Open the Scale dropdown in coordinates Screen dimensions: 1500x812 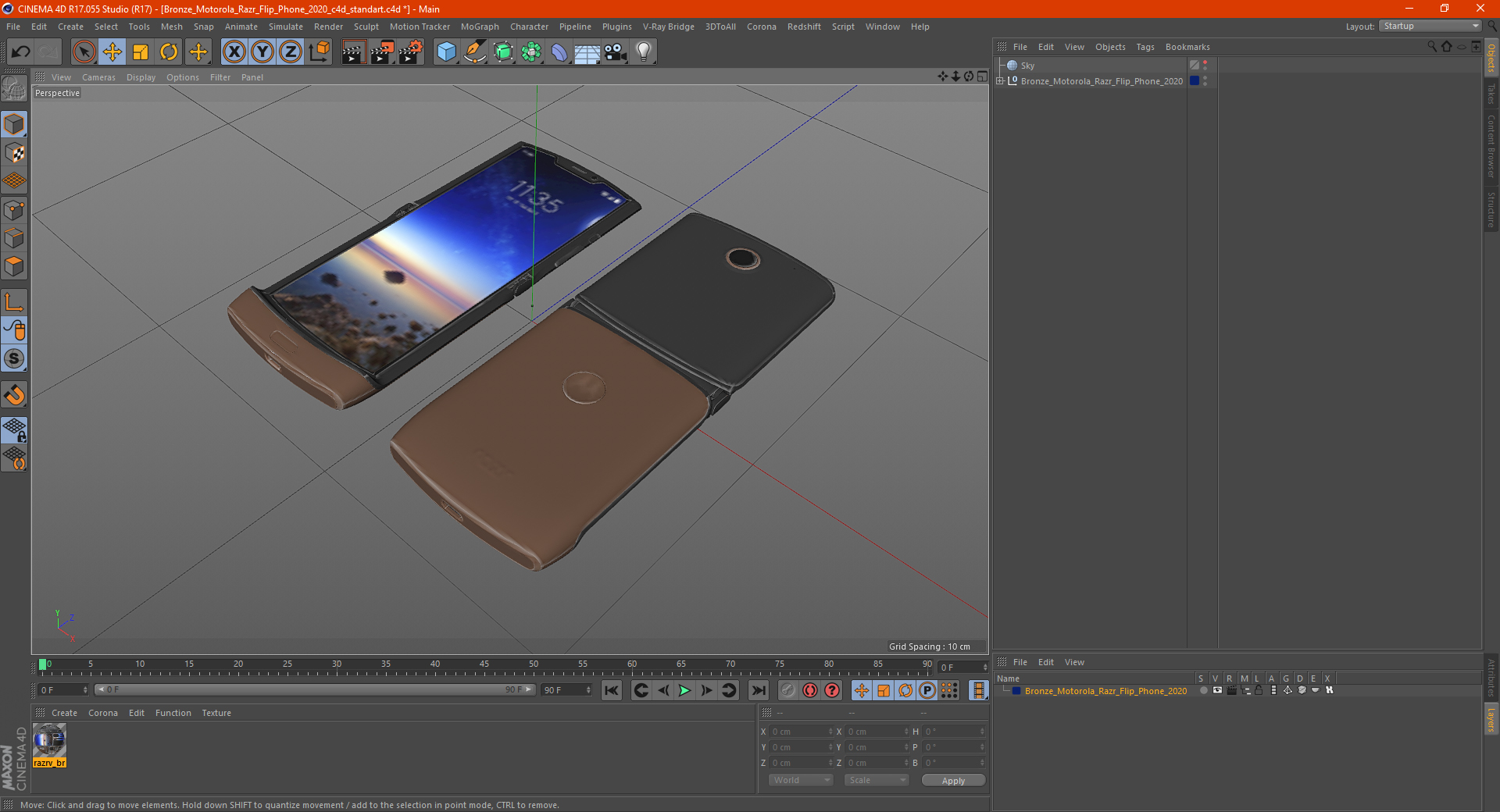click(x=877, y=780)
